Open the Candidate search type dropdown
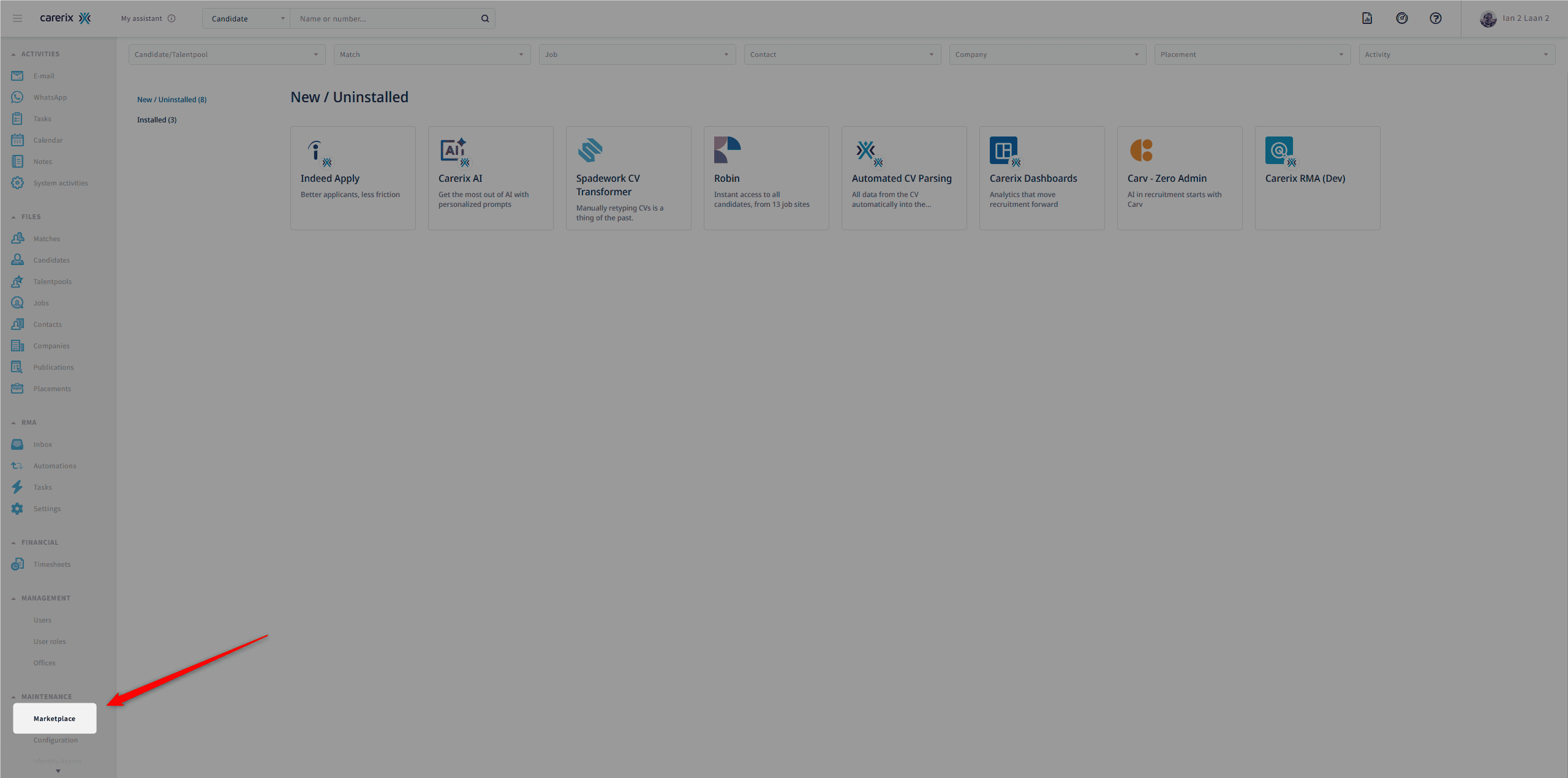Image resolution: width=1568 pixels, height=778 pixels. point(246,18)
